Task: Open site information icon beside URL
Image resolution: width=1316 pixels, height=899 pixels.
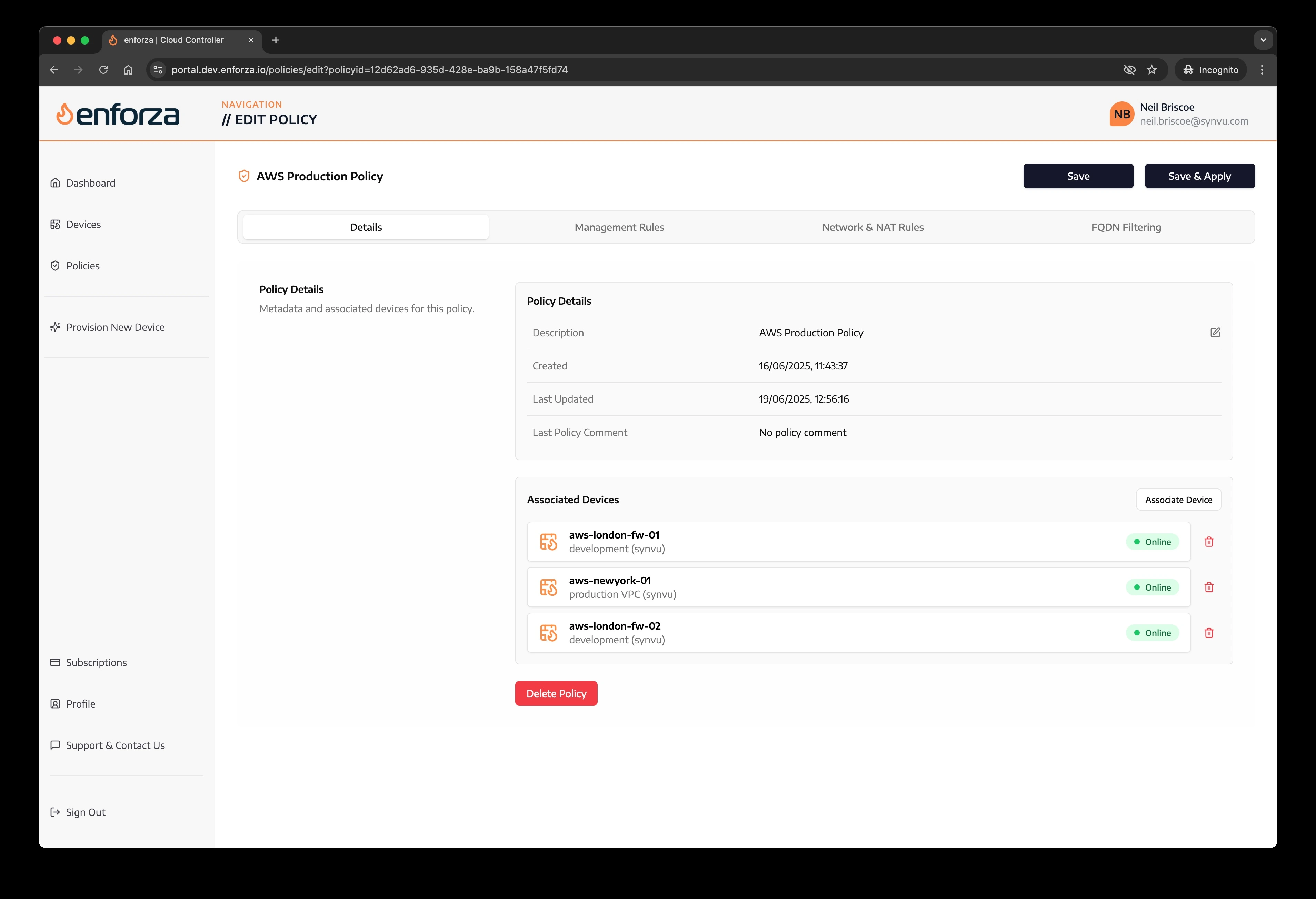Action: (158, 70)
